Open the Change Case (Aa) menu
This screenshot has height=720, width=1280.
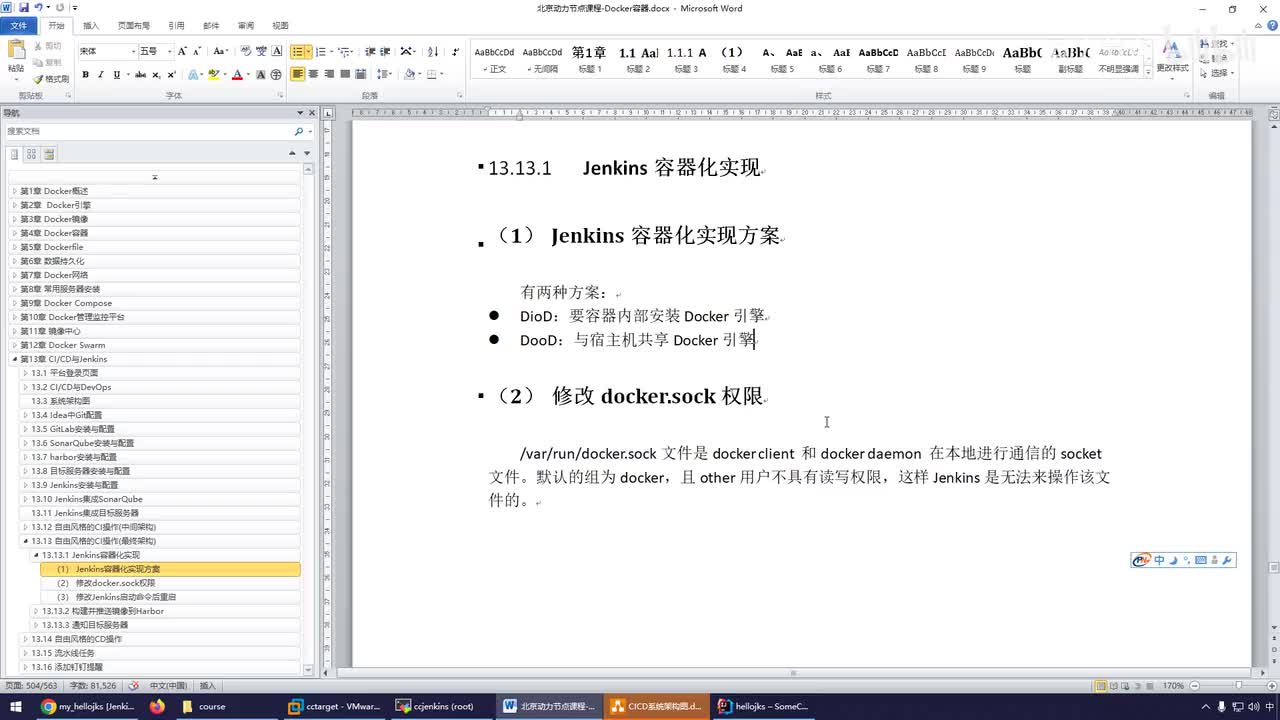[220, 51]
